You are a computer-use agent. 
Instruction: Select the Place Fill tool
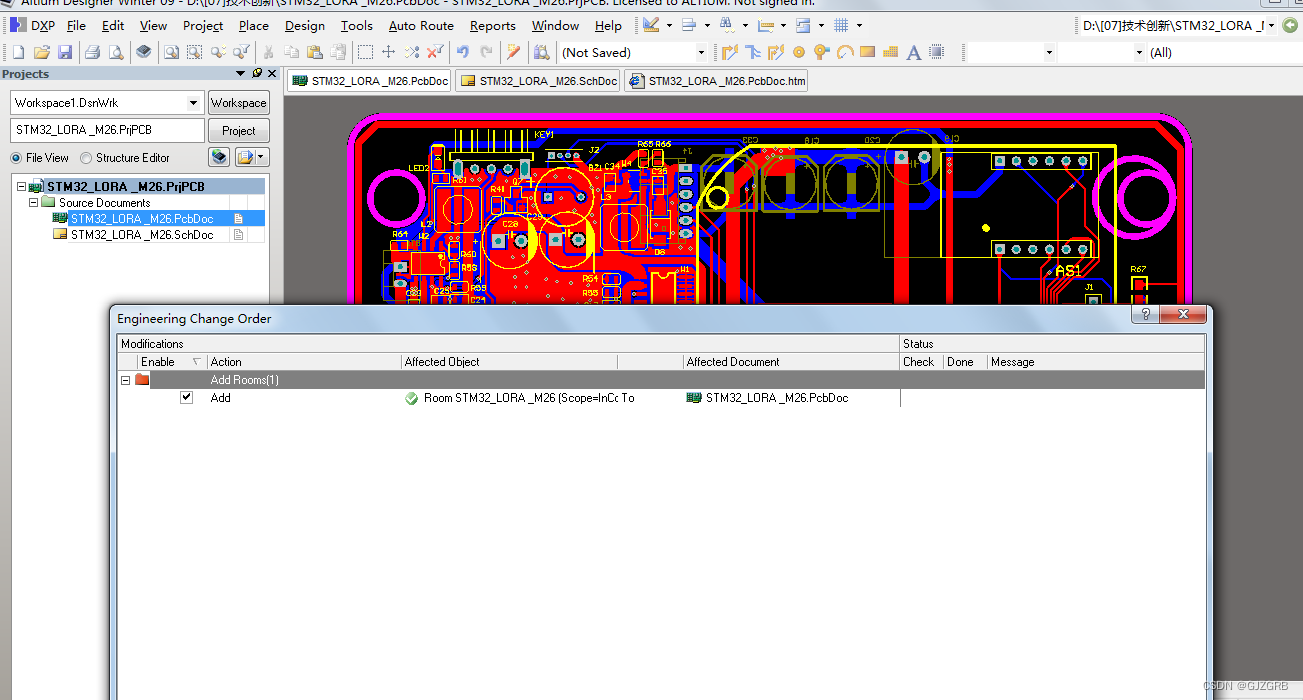click(x=867, y=52)
